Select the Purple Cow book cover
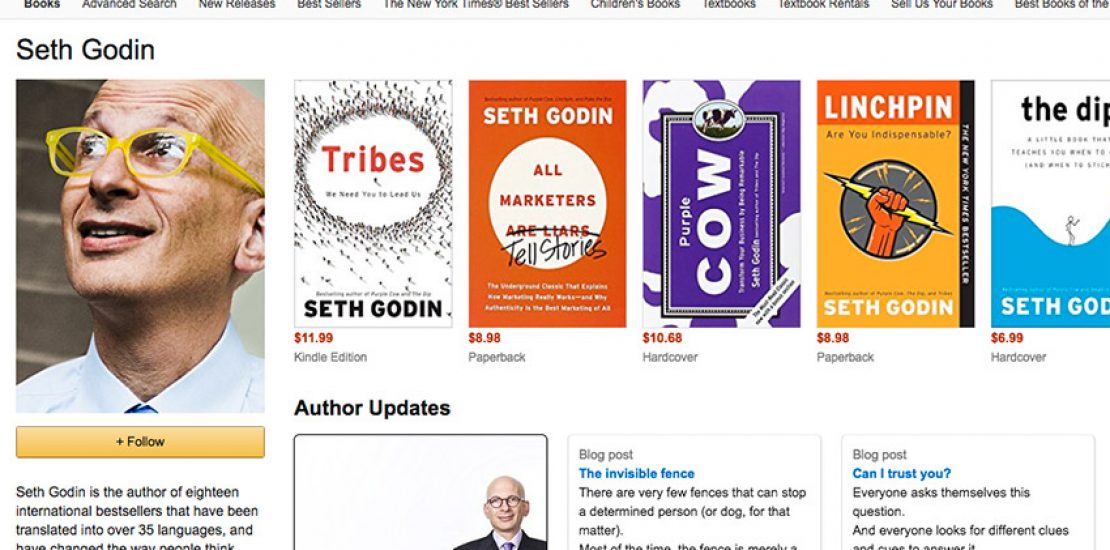Screen dimensions: 1110x550 coord(721,203)
